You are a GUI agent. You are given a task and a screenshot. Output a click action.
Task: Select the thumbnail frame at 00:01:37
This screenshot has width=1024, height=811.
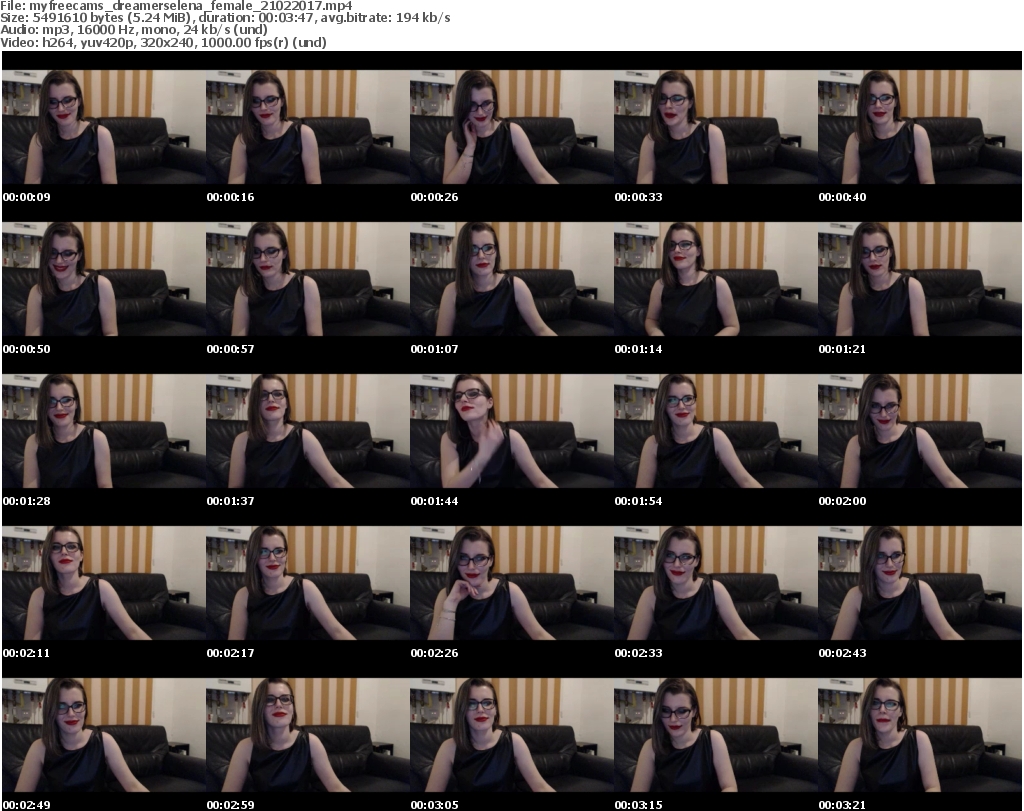click(x=308, y=431)
